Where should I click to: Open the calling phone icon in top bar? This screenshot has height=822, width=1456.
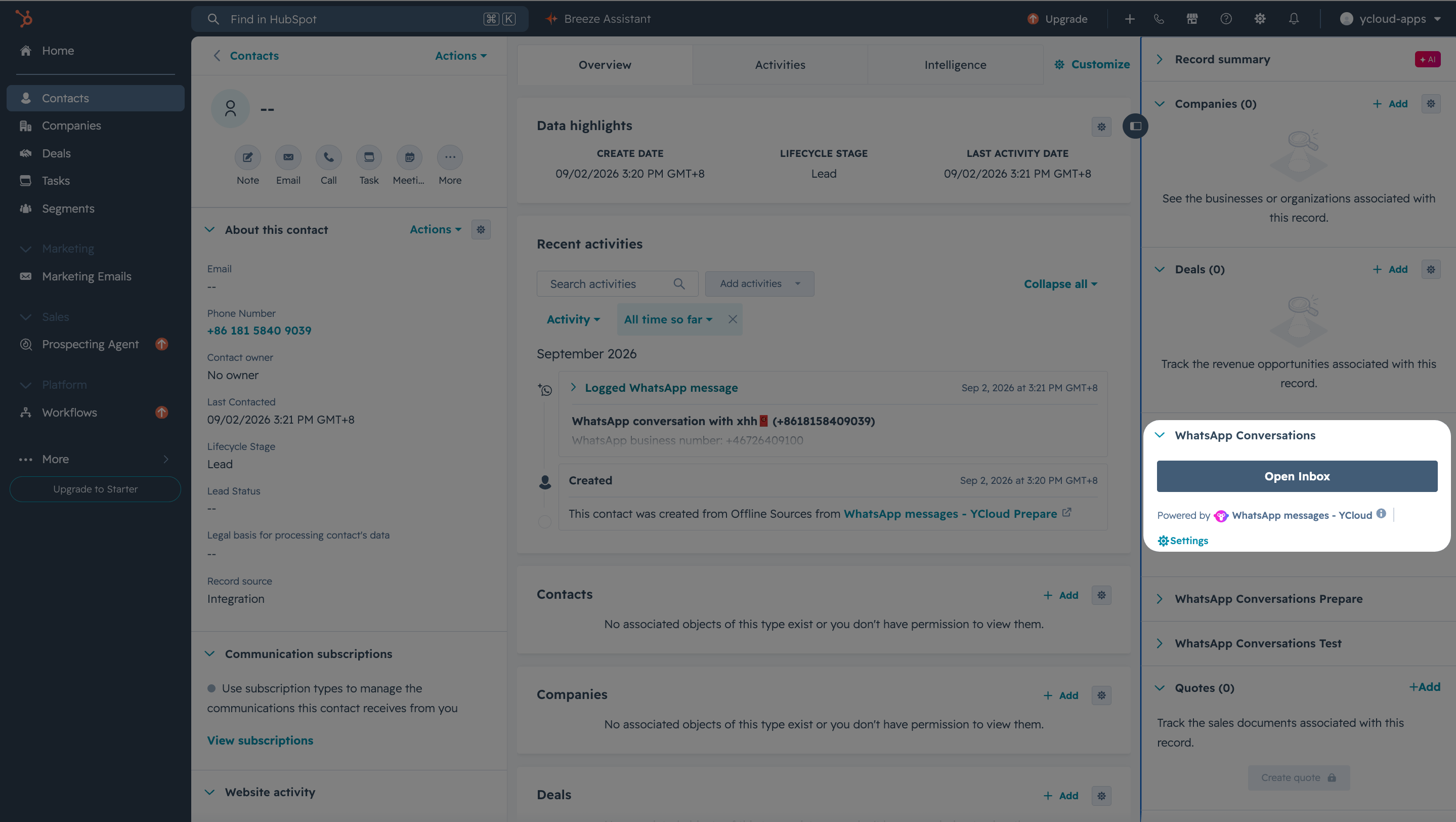tap(1159, 19)
